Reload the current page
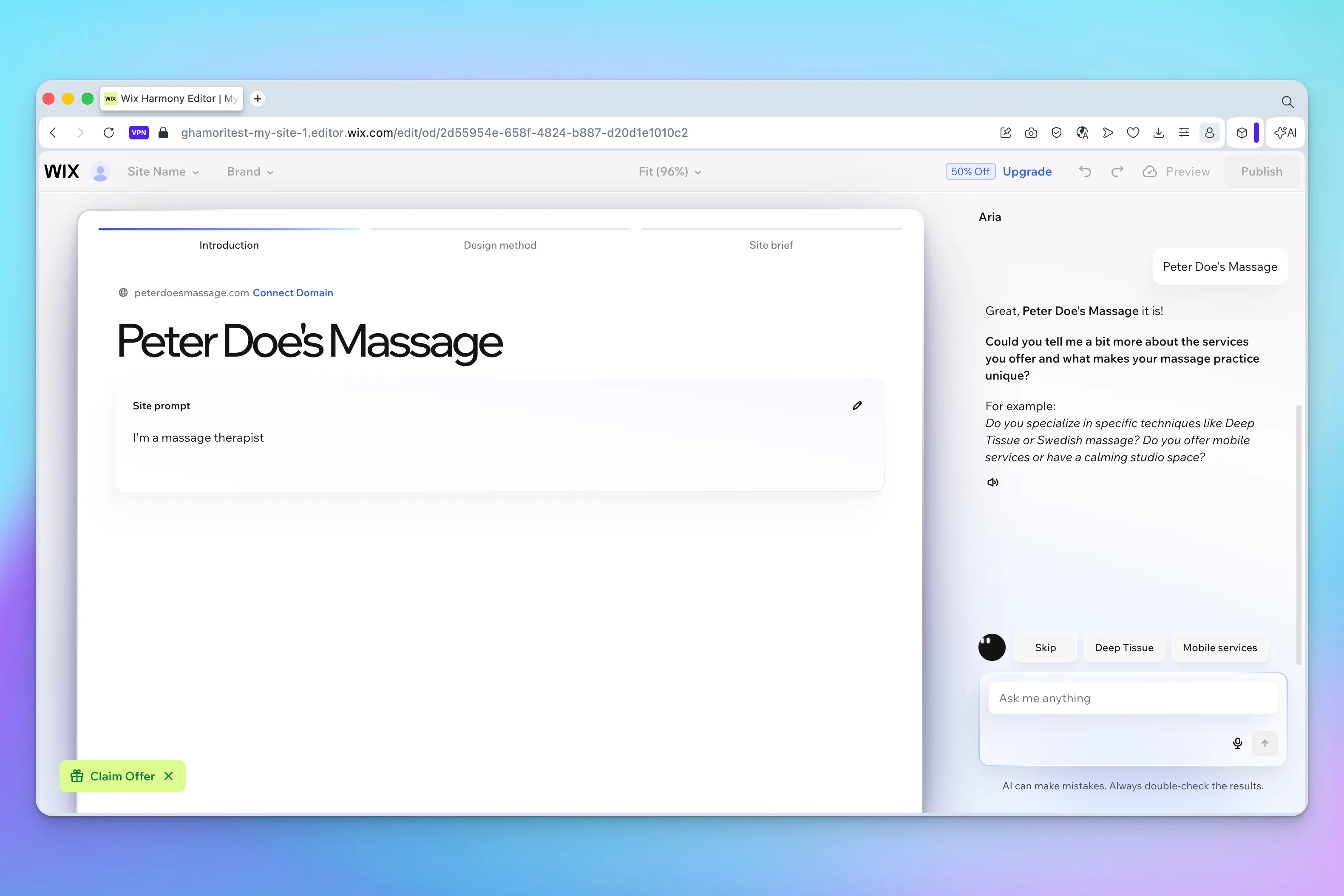Viewport: 1344px width, 896px height. click(108, 133)
